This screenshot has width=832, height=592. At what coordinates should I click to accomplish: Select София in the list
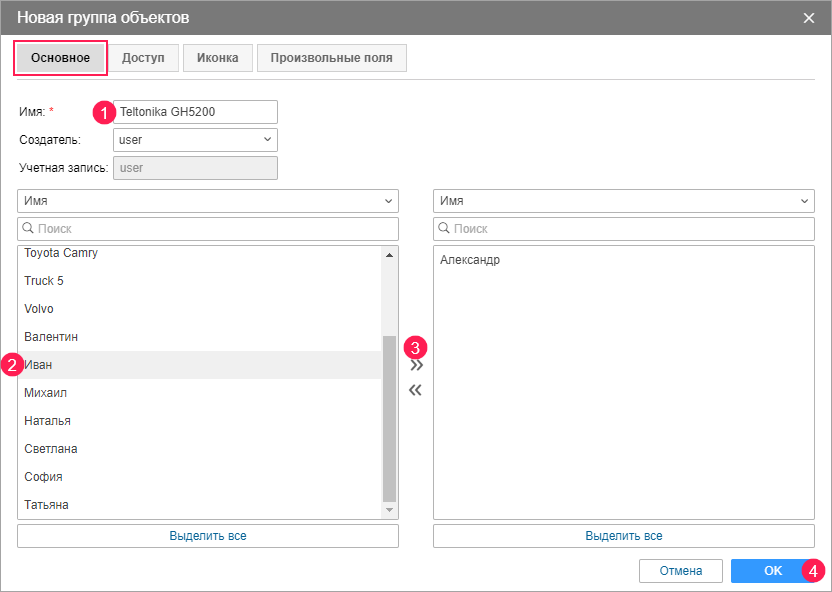click(200, 477)
